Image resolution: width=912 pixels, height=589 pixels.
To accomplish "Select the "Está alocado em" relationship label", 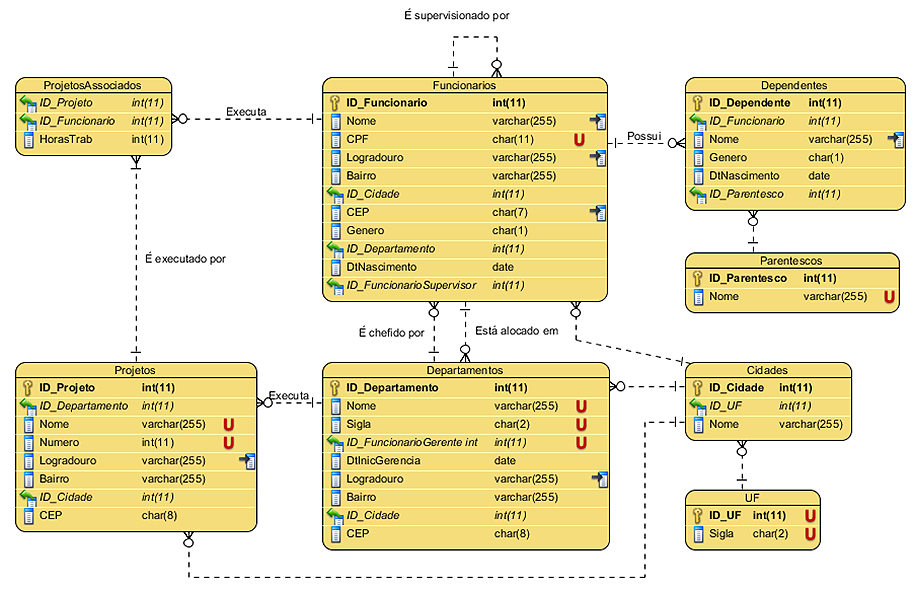I will click(516, 331).
